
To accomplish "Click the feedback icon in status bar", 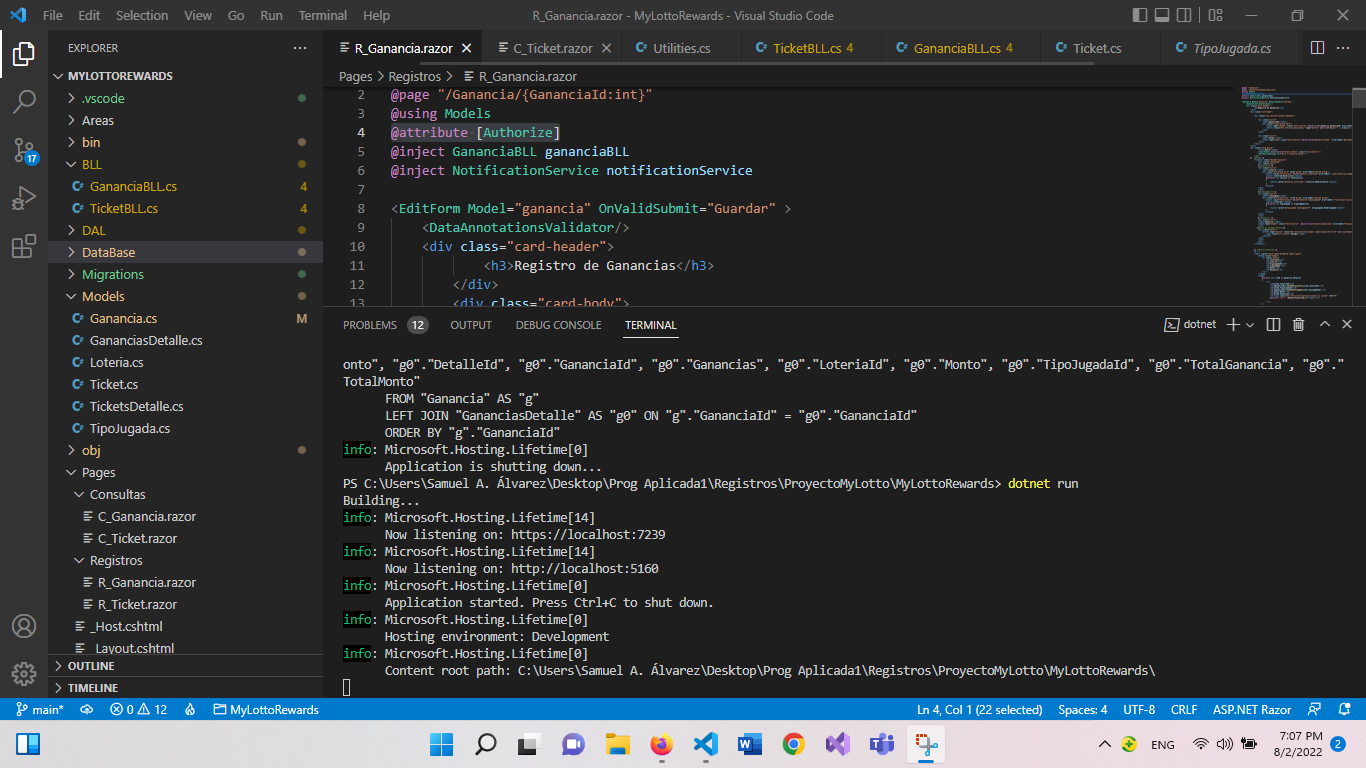I will (1316, 710).
